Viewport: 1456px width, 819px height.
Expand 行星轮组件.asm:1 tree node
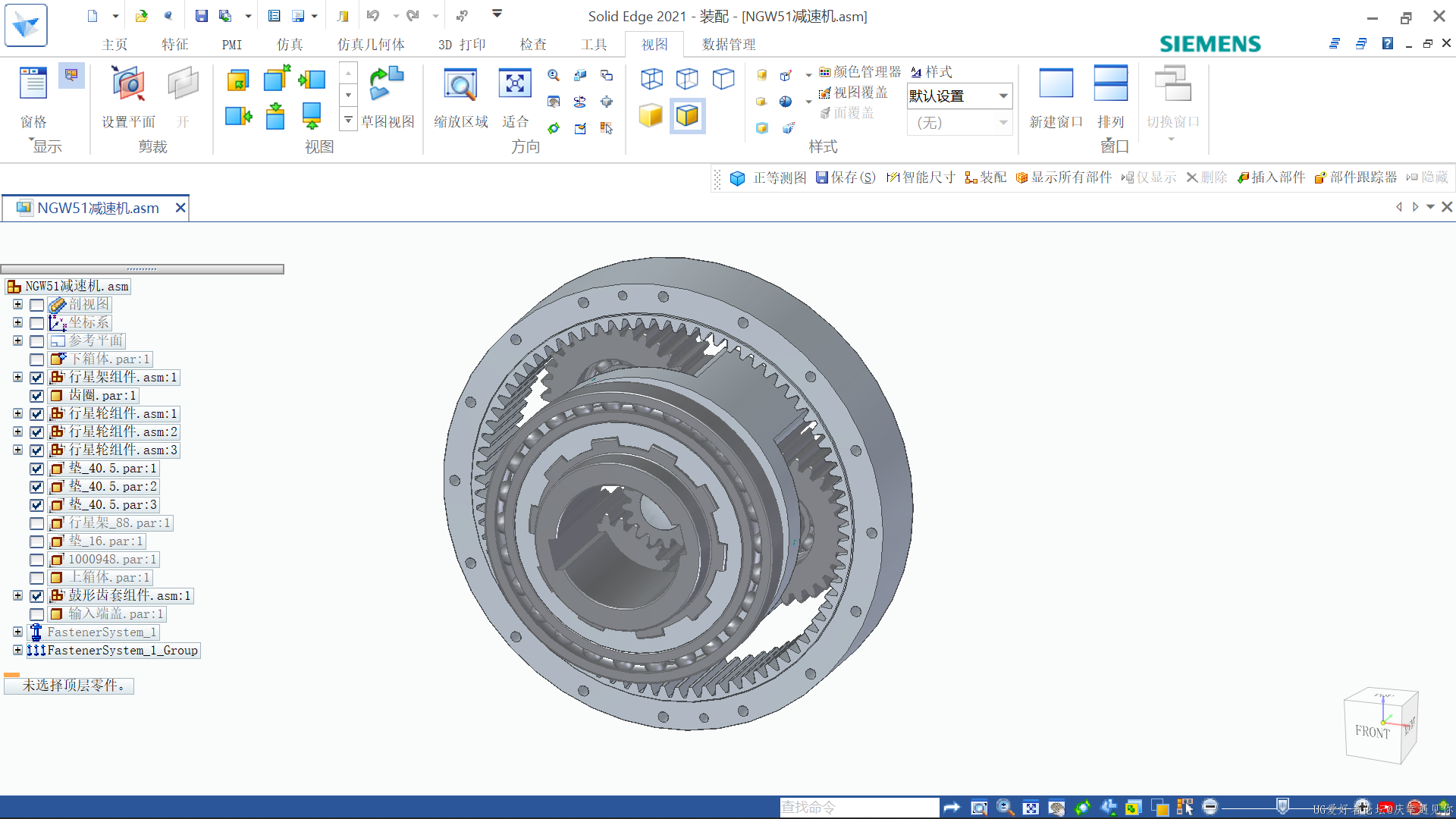click(x=17, y=413)
